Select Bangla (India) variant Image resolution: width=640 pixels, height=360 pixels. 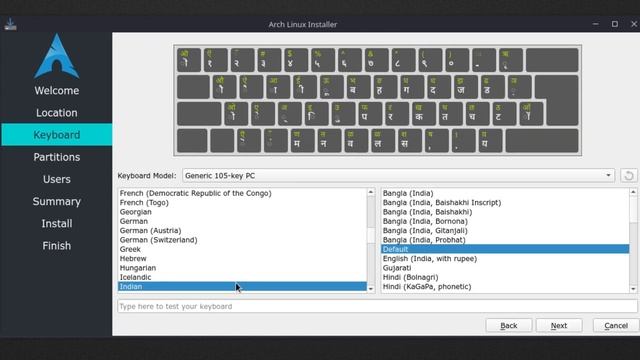(x=505, y=193)
